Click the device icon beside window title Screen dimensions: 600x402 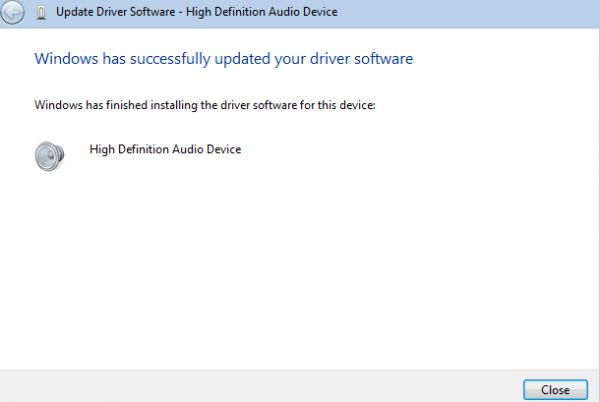coord(41,12)
